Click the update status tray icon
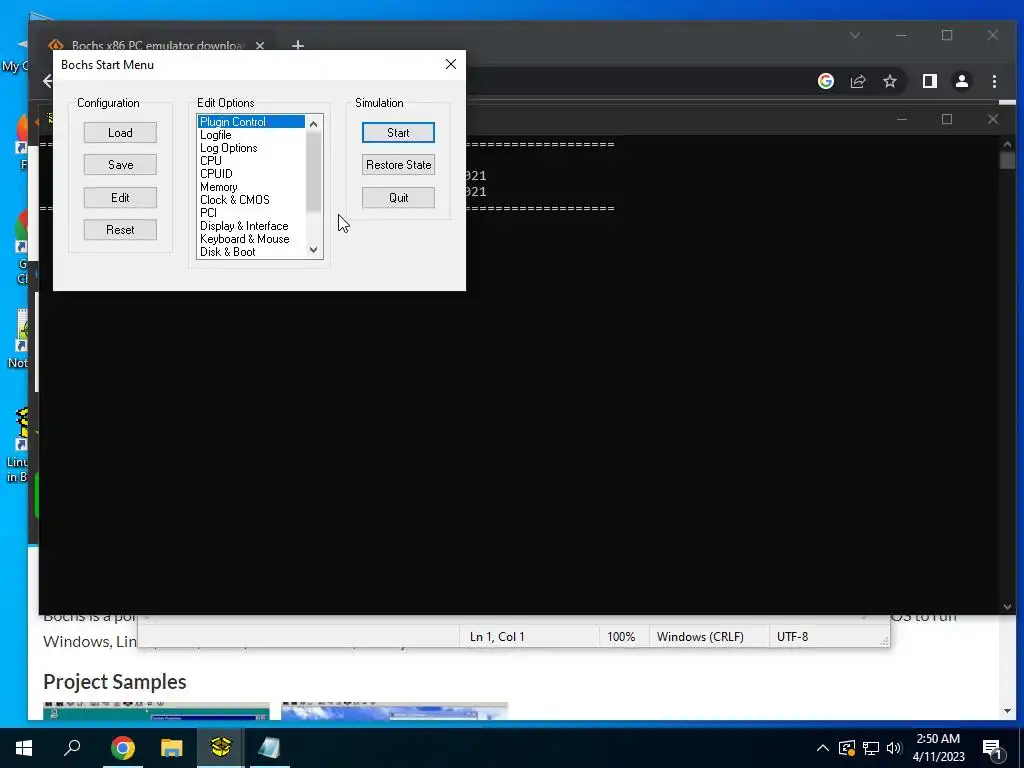 pos(847,748)
